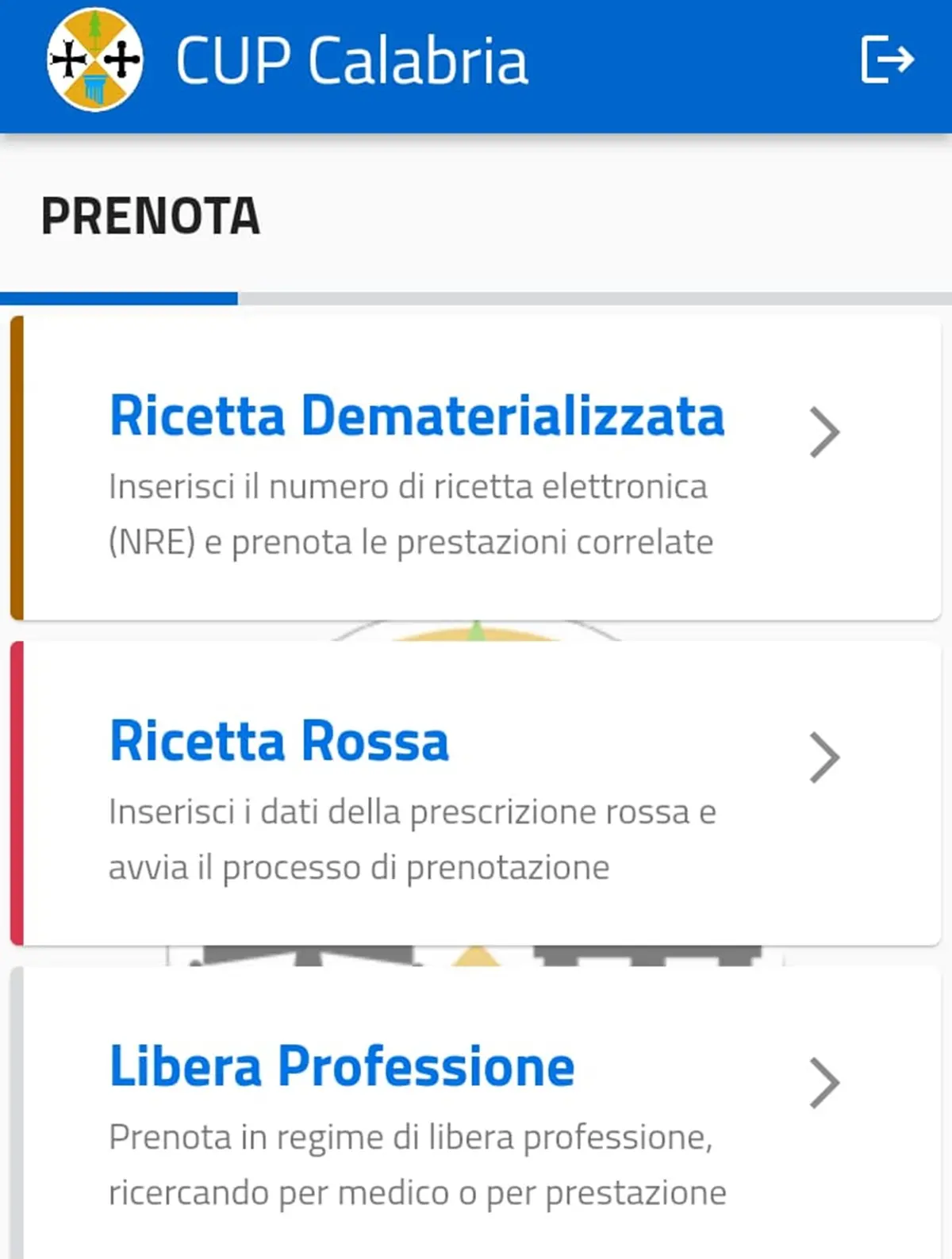Click the brown stripe on Ricetta Dematerializzata card
The image size is (952, 1259).
pos(17,467)
